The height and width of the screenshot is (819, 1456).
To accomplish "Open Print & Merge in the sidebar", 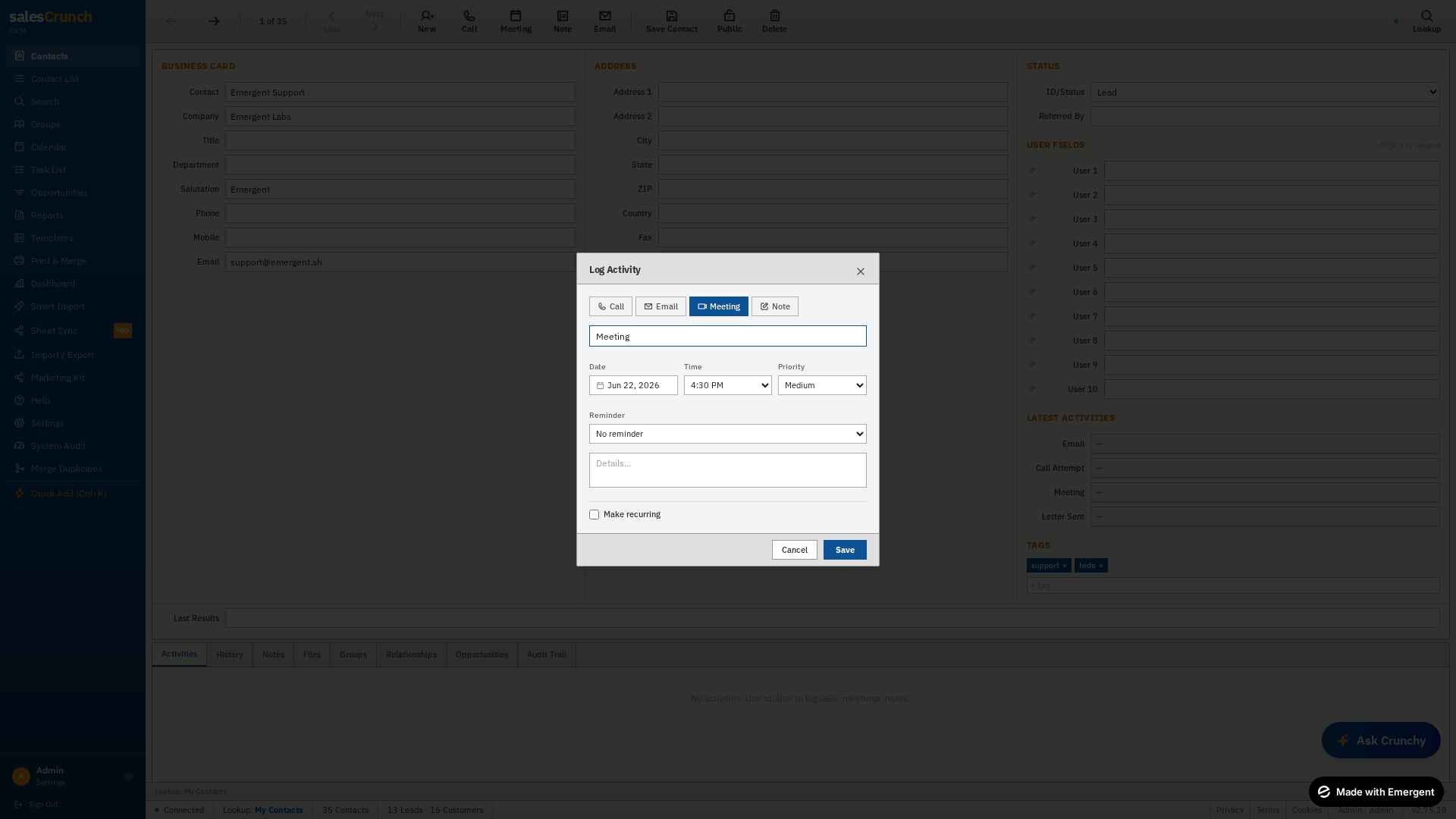I will (x=73, y=261).
